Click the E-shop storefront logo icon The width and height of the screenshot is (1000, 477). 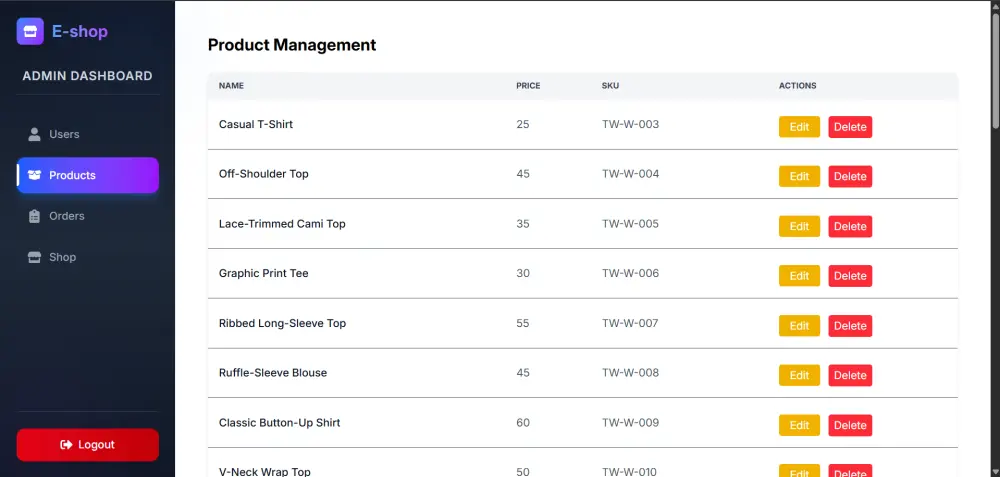coord(30,31)
